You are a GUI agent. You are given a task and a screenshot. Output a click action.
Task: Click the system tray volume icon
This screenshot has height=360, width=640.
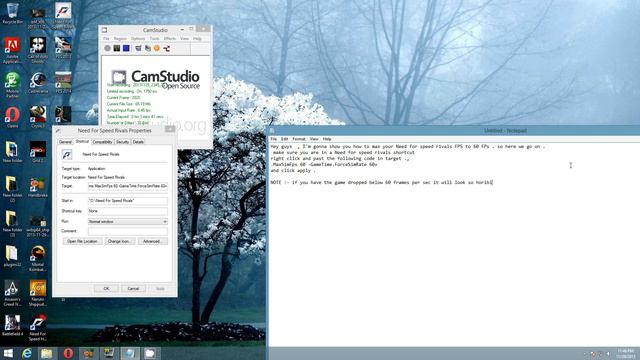click(x=608, y=354)
